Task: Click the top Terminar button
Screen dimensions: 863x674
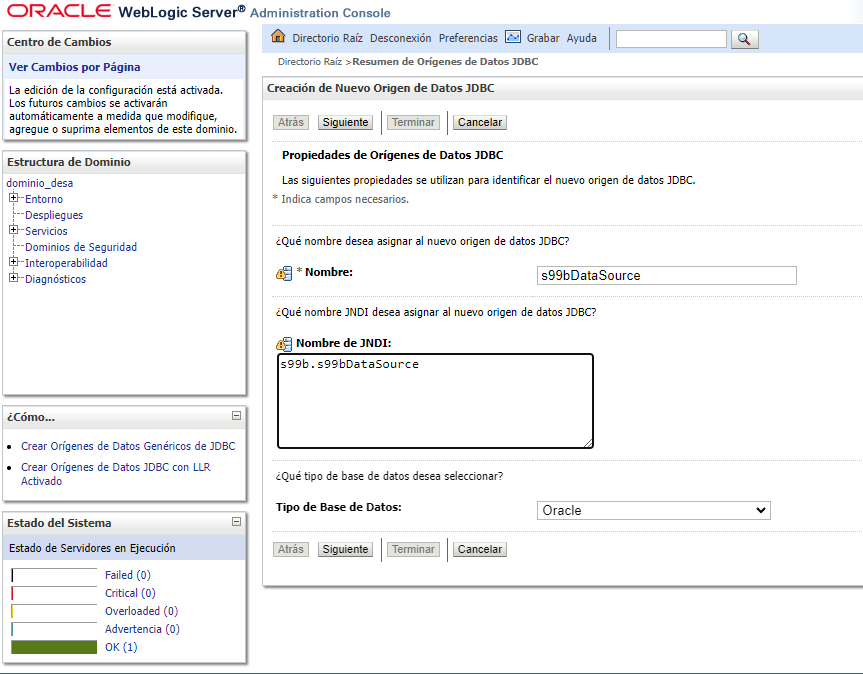Action: [x=413, y=122]
